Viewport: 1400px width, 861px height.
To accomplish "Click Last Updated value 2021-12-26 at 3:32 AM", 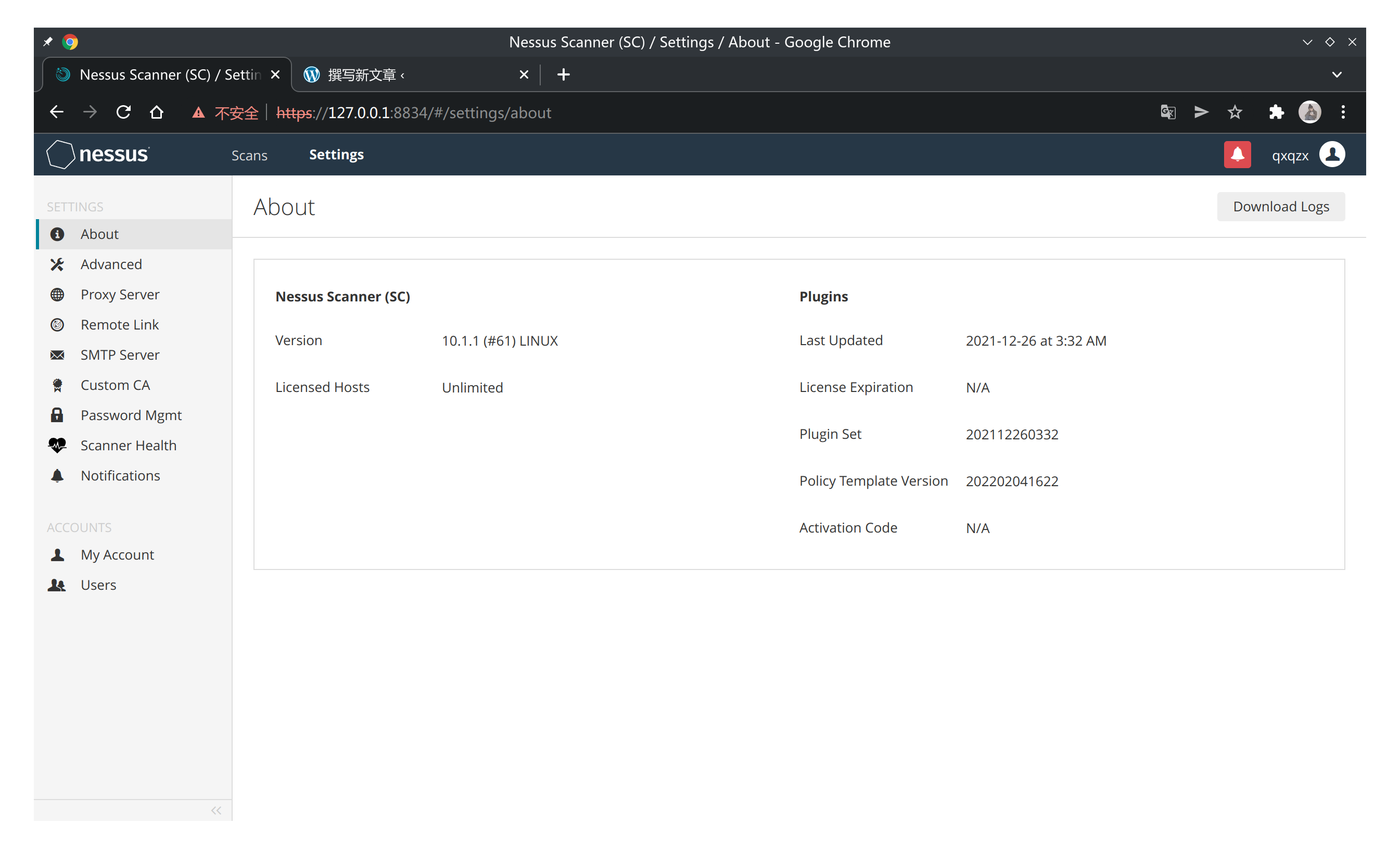I will [1036, 340].
